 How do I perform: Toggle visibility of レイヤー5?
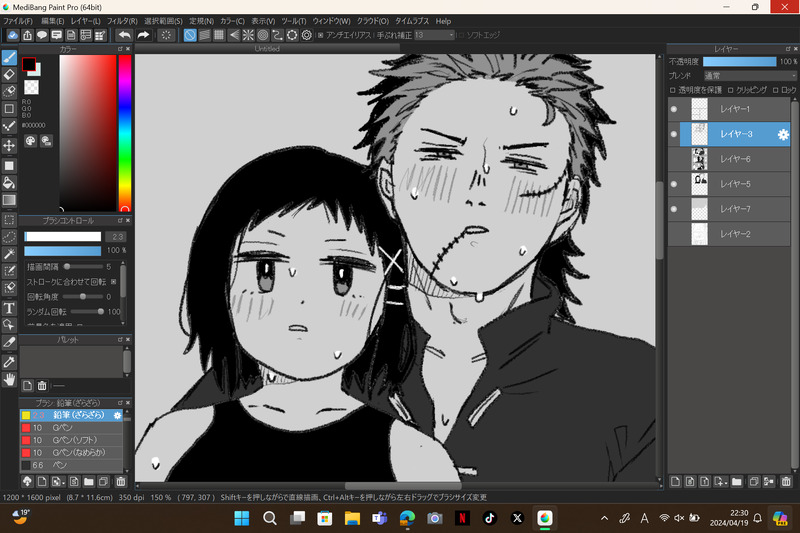pos(674,184)
